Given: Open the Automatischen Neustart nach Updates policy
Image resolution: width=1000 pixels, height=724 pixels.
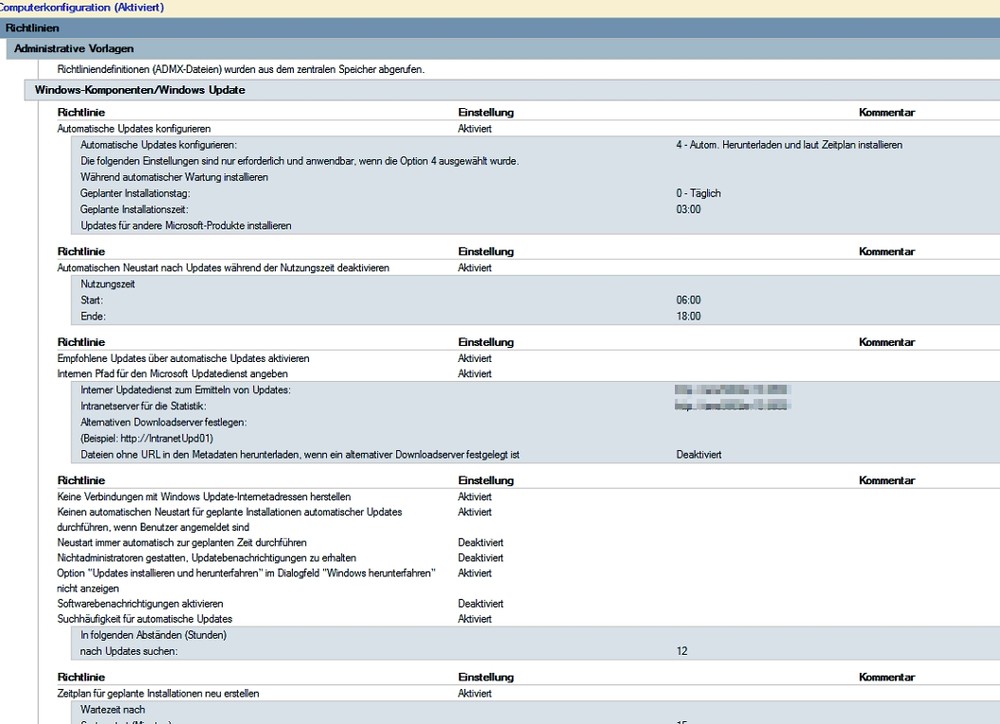Looking at the screenshot, I should click(223, 268).
